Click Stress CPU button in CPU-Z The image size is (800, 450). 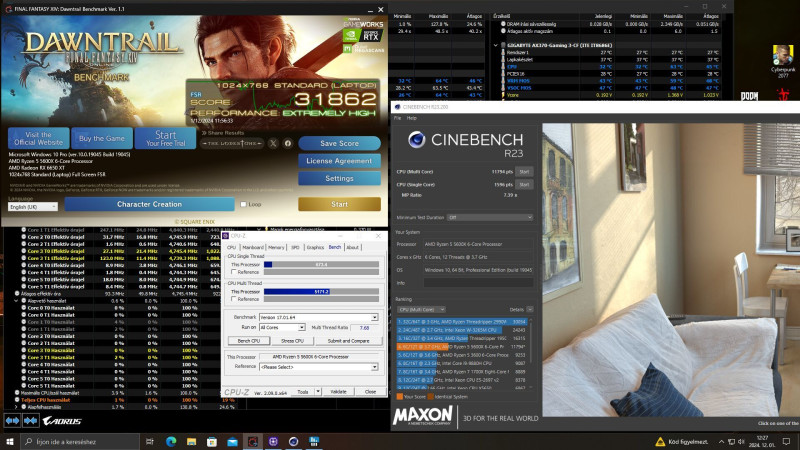[x=292, y=340]
